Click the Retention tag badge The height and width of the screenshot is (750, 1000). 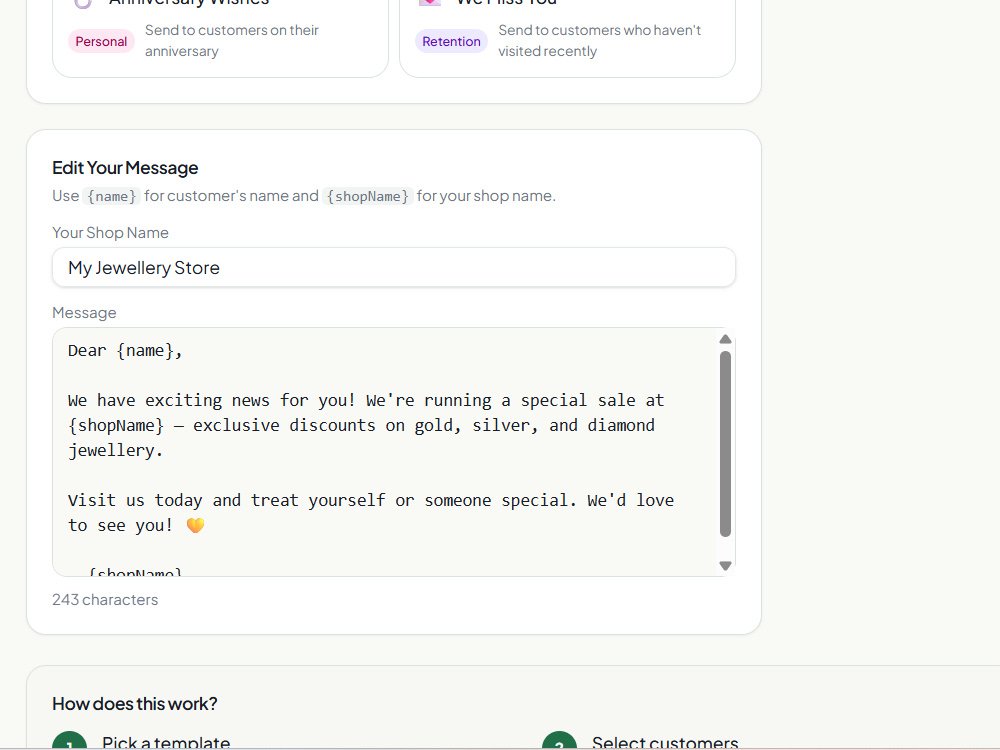[x=451, y=41]
